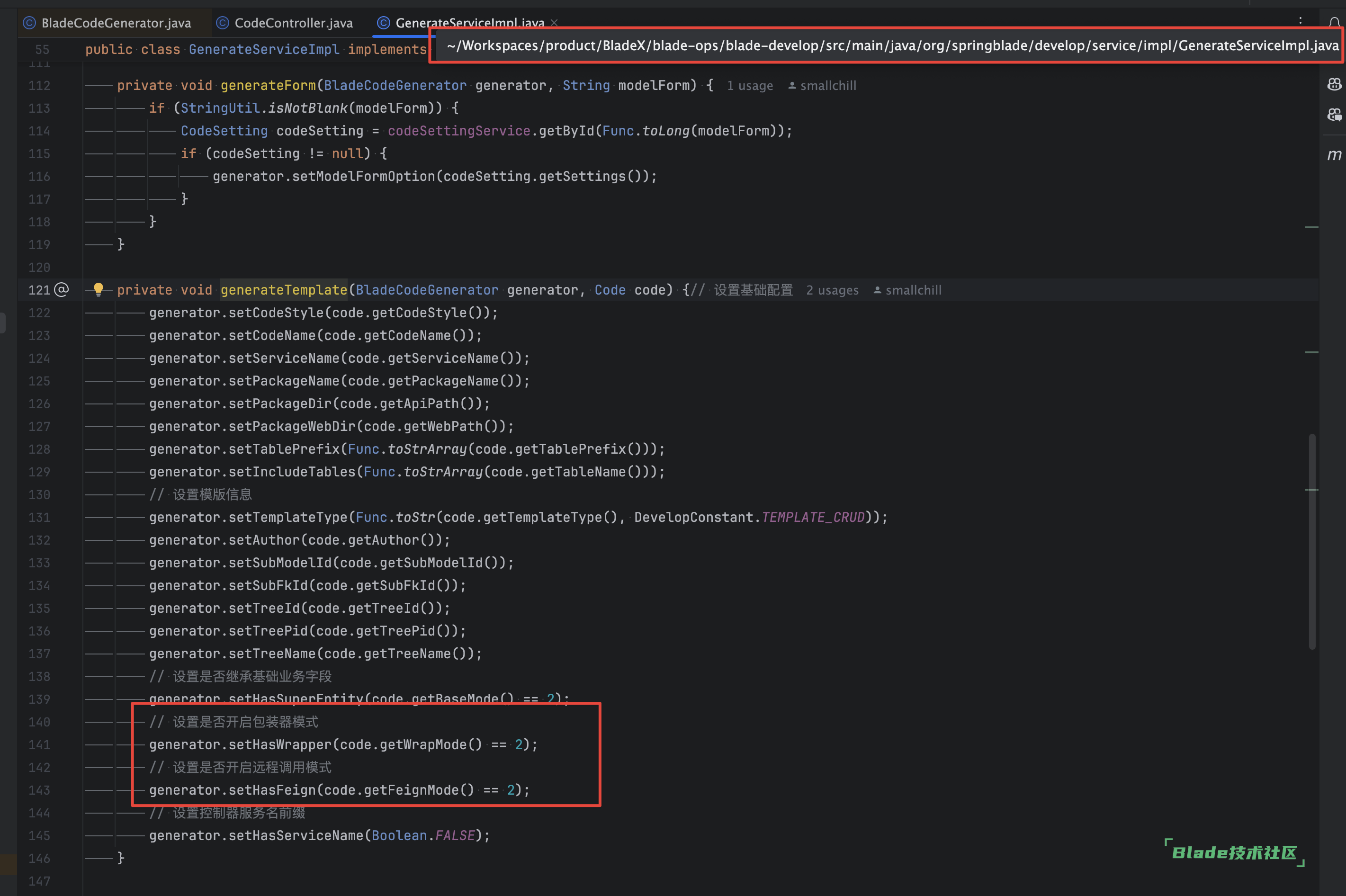
Task: Click setAuthor on line 132
Action: tap(264, 540)
